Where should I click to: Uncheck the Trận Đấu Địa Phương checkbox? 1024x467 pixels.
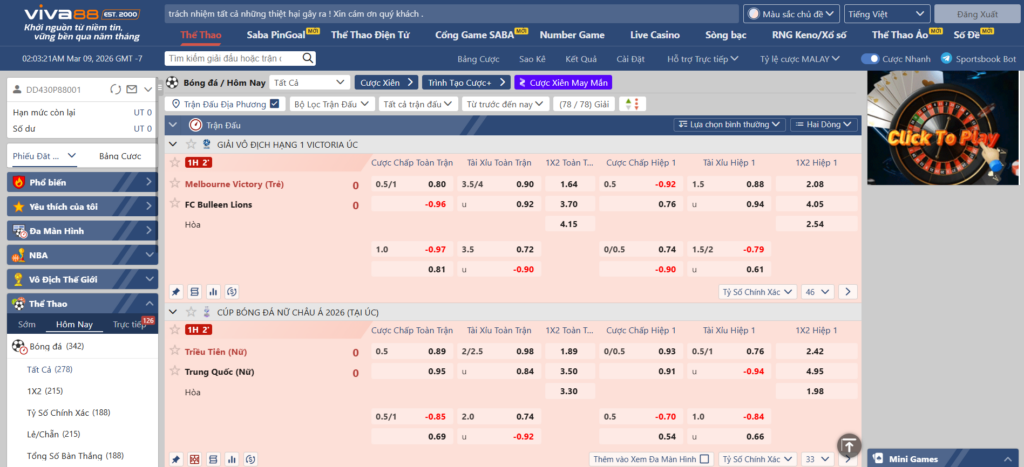[x=275, y=104]
